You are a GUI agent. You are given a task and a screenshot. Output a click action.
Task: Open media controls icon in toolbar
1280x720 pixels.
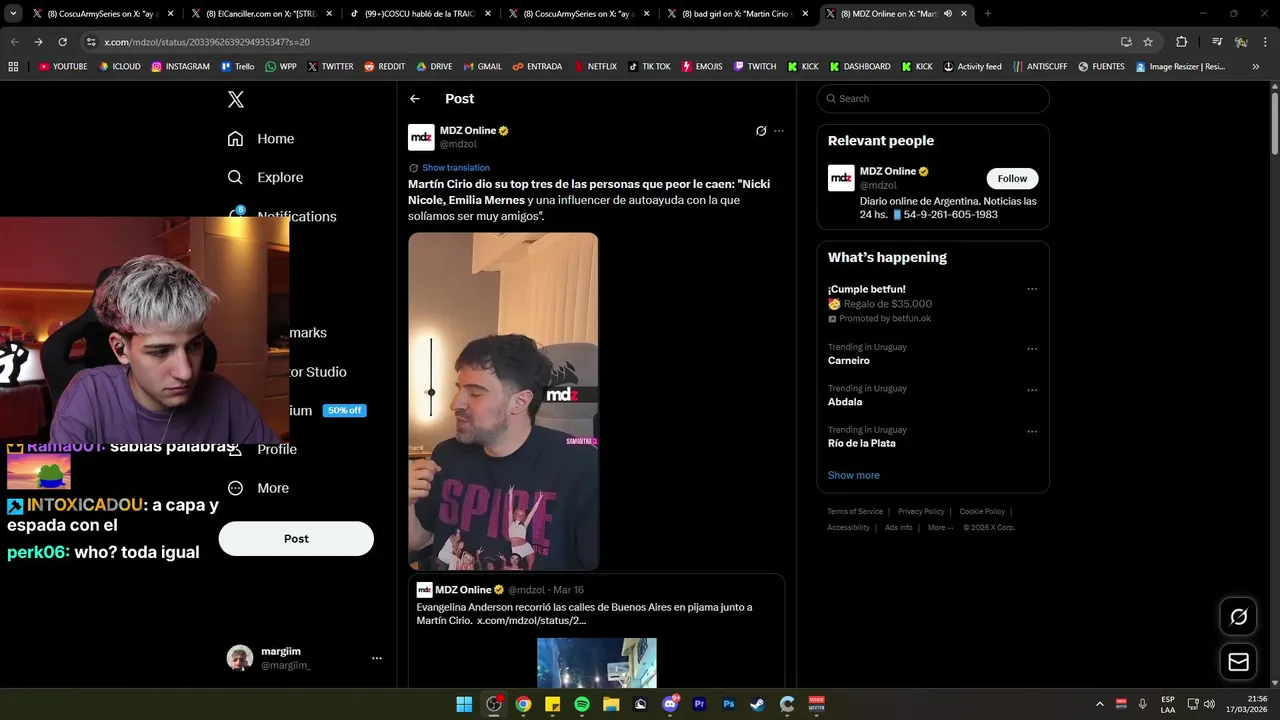tap(1217, 42)
